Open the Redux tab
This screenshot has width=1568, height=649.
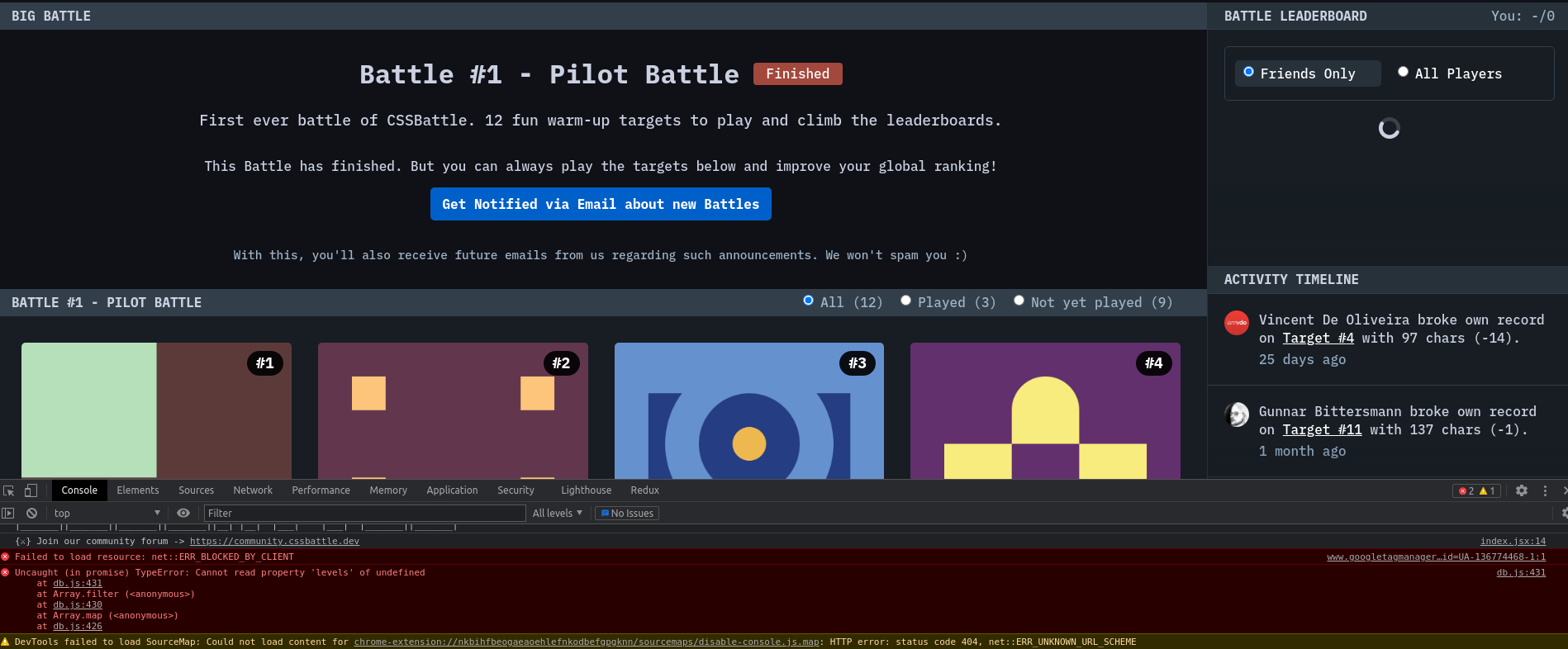coord(644,490)
